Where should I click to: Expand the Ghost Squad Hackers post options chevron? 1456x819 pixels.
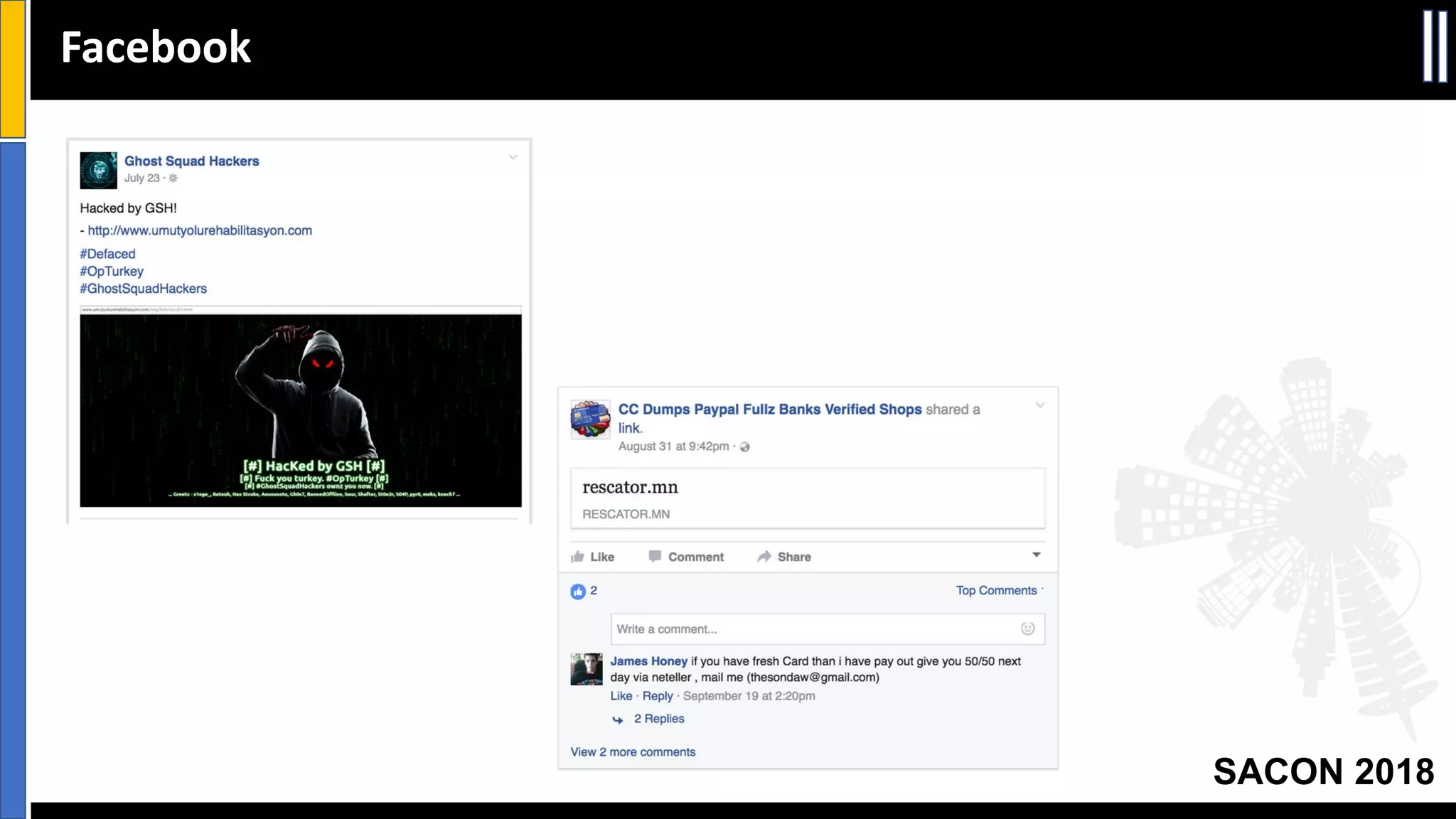click(513, 157)
